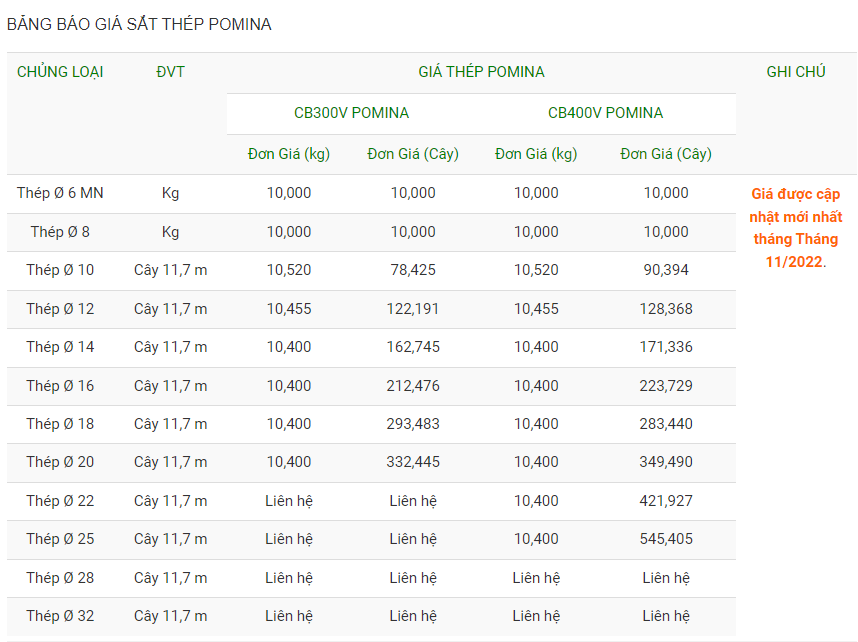This screenshot has width=858, height=642.
Task: Click "Đơn Giá (kg)" under CB300V POMINA
Action: coord(289,154)
